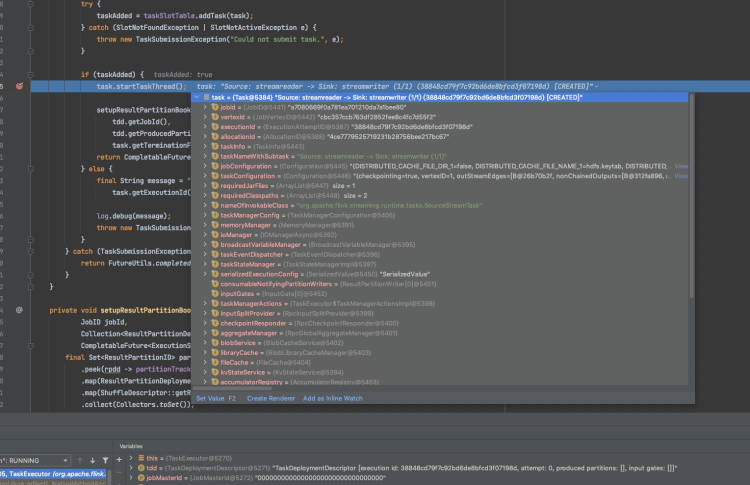Expand the serializedExecutionConfig field
Viewport: 750px width, 485px height.
205,274
